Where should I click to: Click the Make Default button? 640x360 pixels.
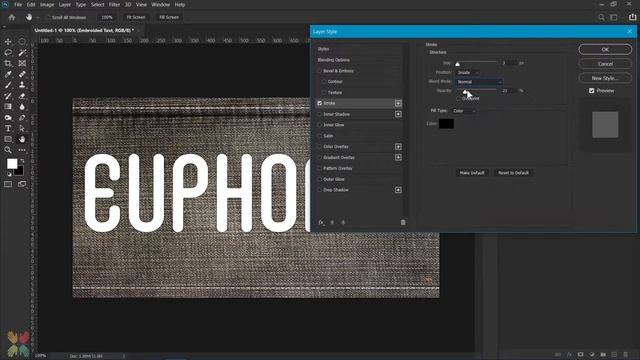[x=472, y=173]
